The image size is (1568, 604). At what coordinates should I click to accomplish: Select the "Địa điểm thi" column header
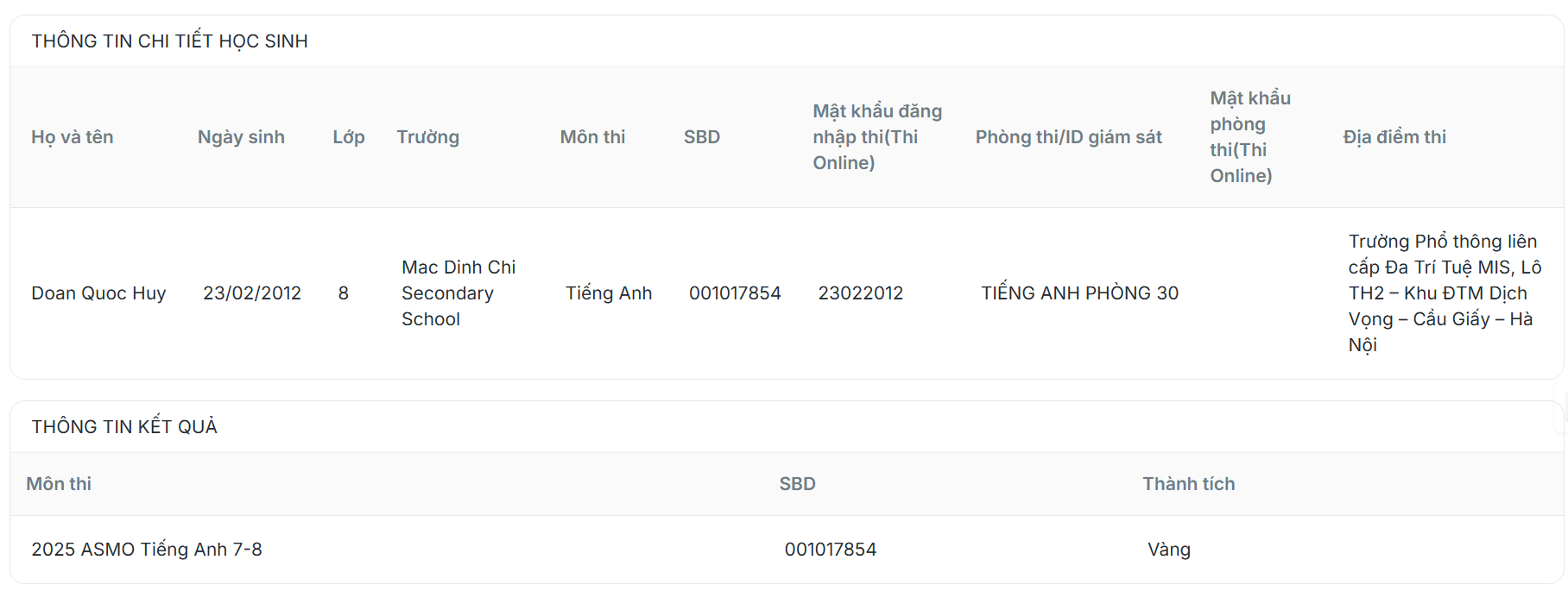click(1394, 137)
